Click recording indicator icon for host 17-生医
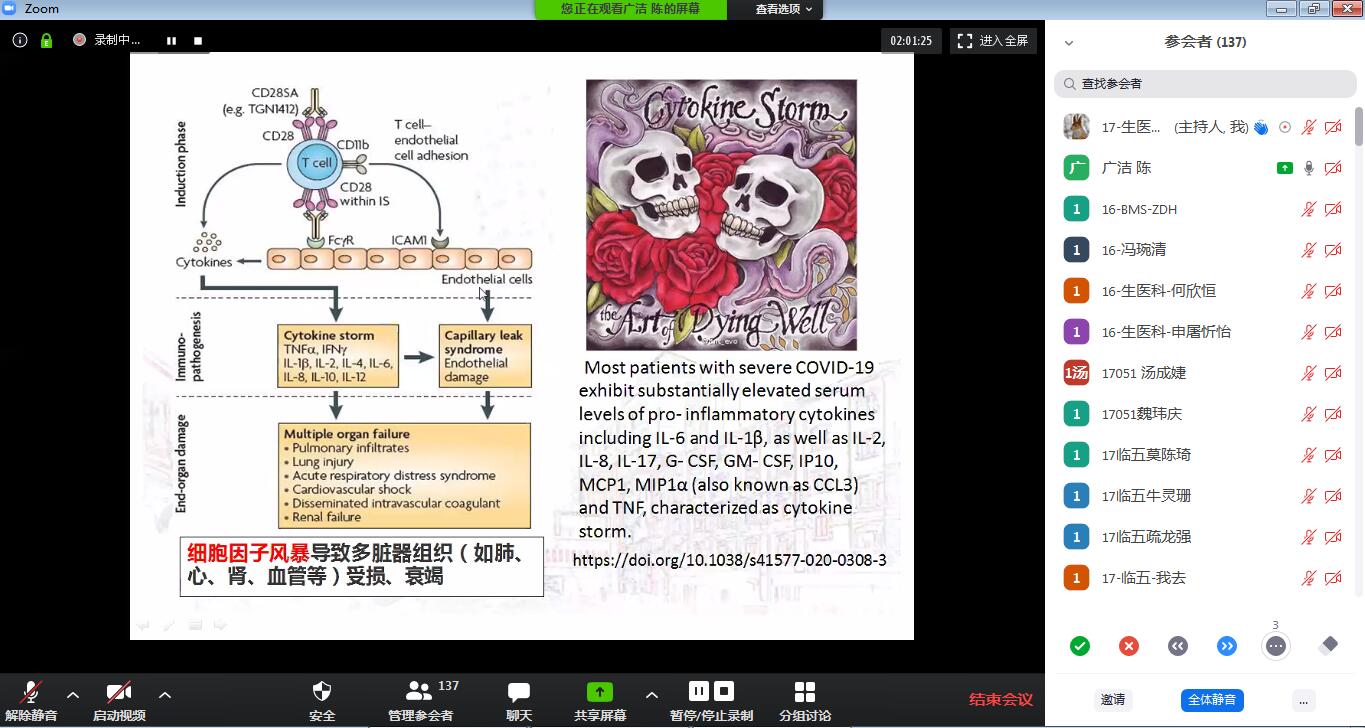The width and height of the screenshot is (1365, 728). [x=1285, y=127]
